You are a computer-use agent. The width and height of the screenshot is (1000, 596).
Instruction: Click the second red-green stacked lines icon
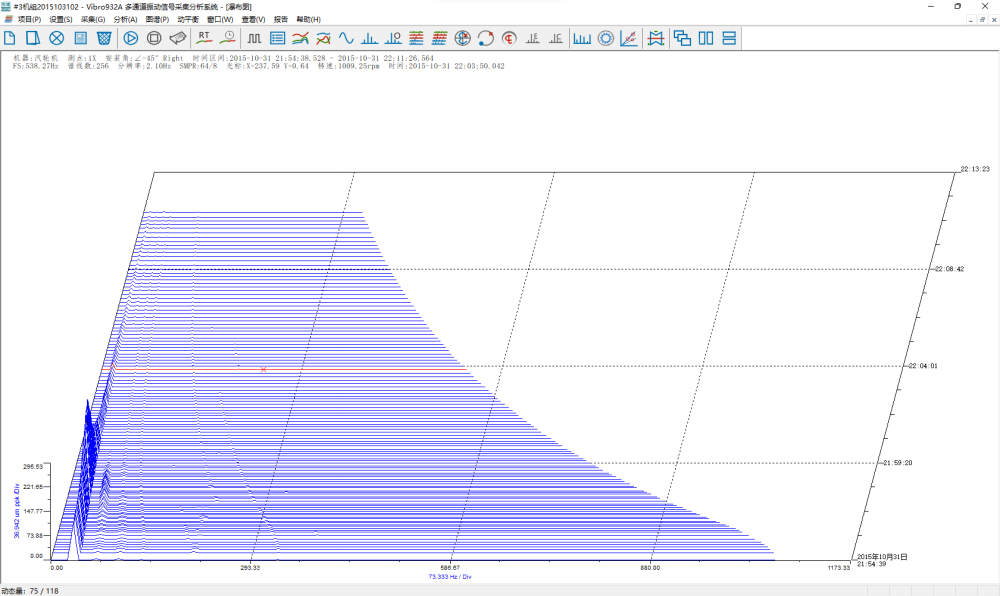pos(439,38)
